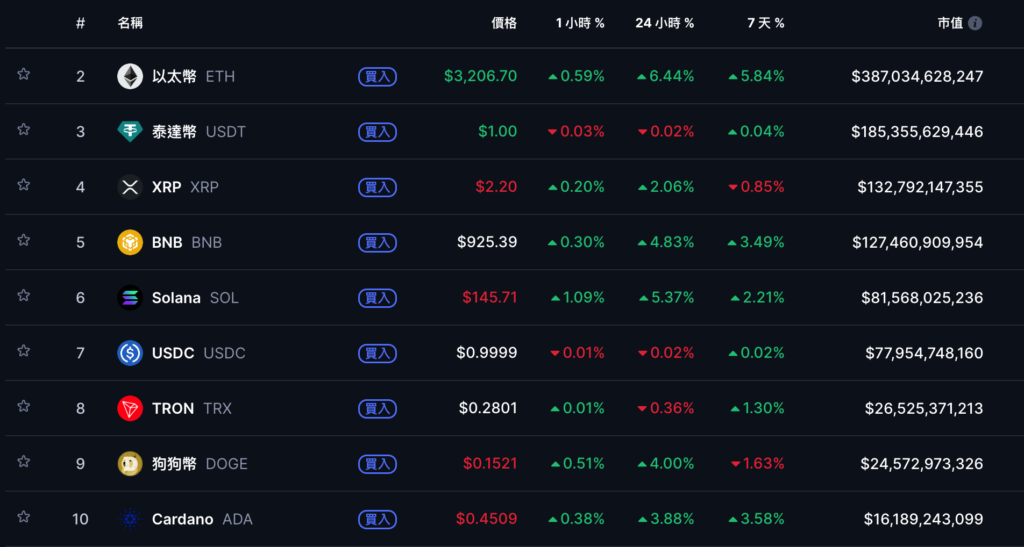
Task: Sort by the 24 小時 % column
Action: pyautogui.click(x=664, y=23)
